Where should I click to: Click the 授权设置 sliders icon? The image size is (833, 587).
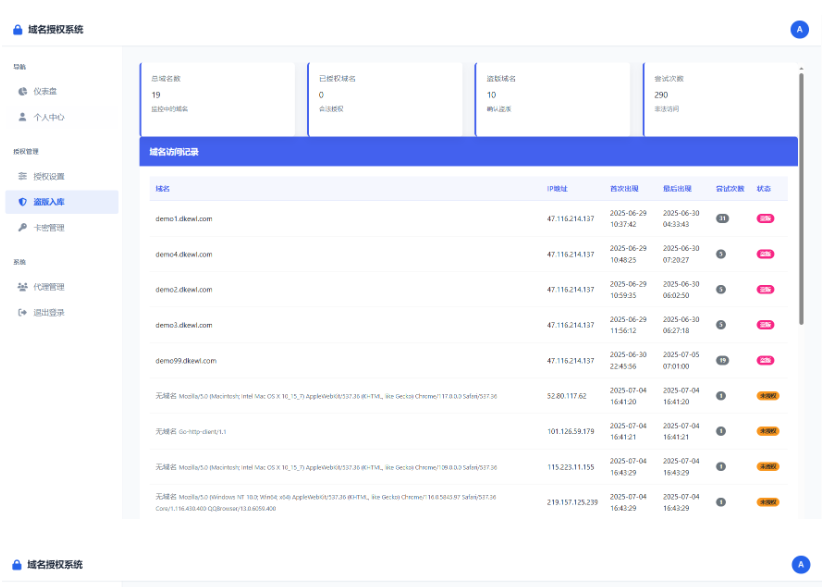(23, 177)
